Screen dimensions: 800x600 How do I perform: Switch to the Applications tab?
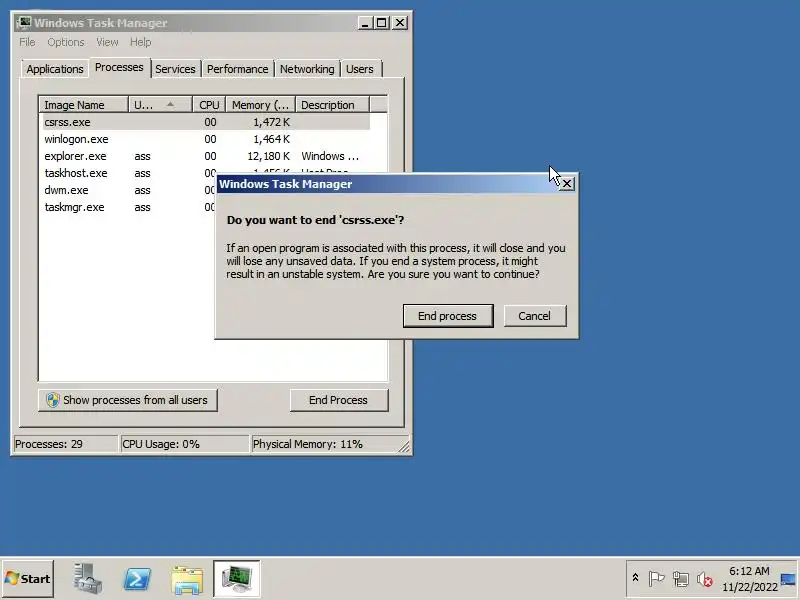tap(55, 69)
